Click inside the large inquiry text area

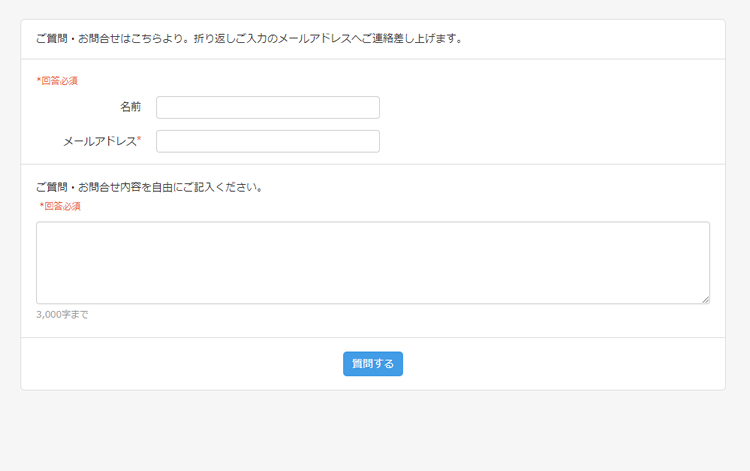pos(372,262)
